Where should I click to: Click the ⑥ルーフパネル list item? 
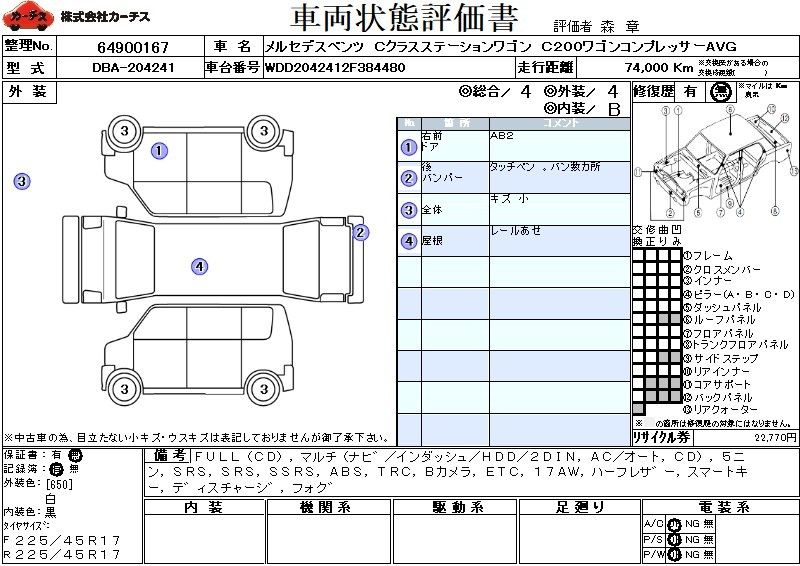click(x=719, y=320)
